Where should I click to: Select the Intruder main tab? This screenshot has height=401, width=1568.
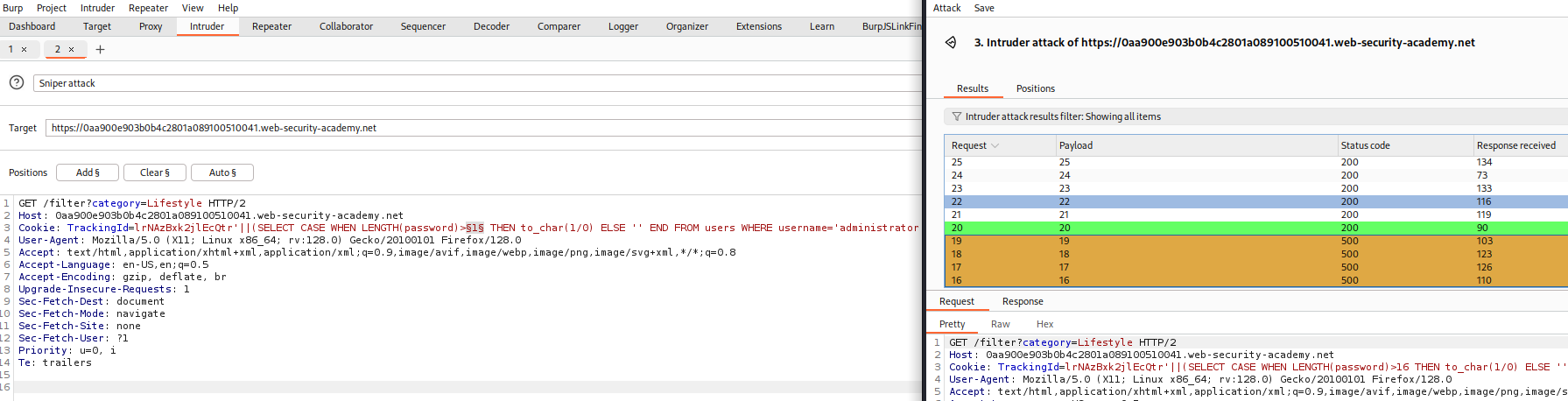pos(207,26)
